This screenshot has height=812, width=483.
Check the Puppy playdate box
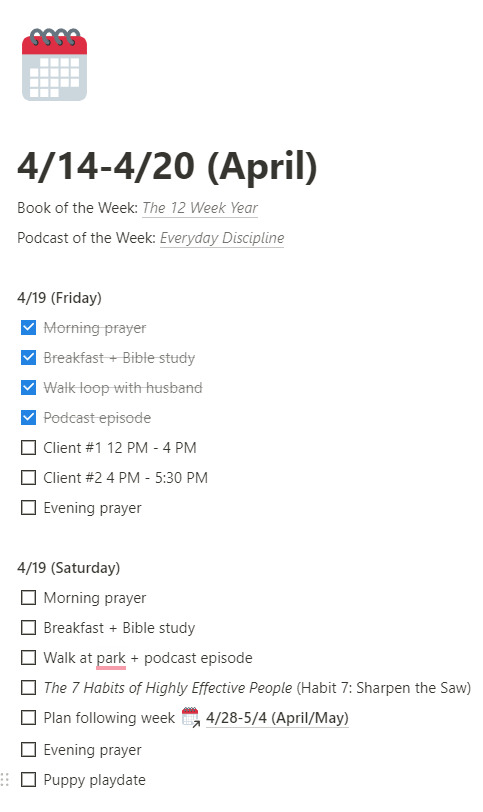tap(28, 779)
